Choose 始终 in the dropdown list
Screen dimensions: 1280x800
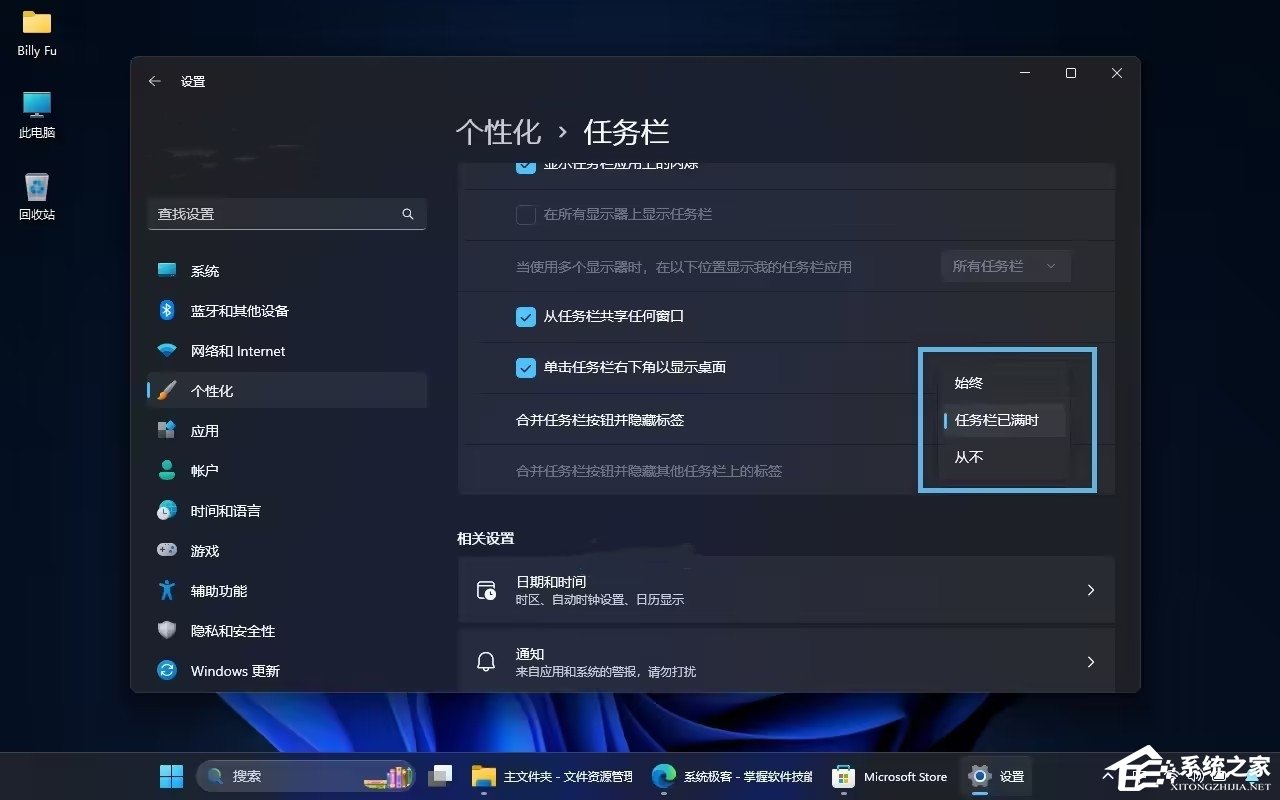tap(1006, 383)
